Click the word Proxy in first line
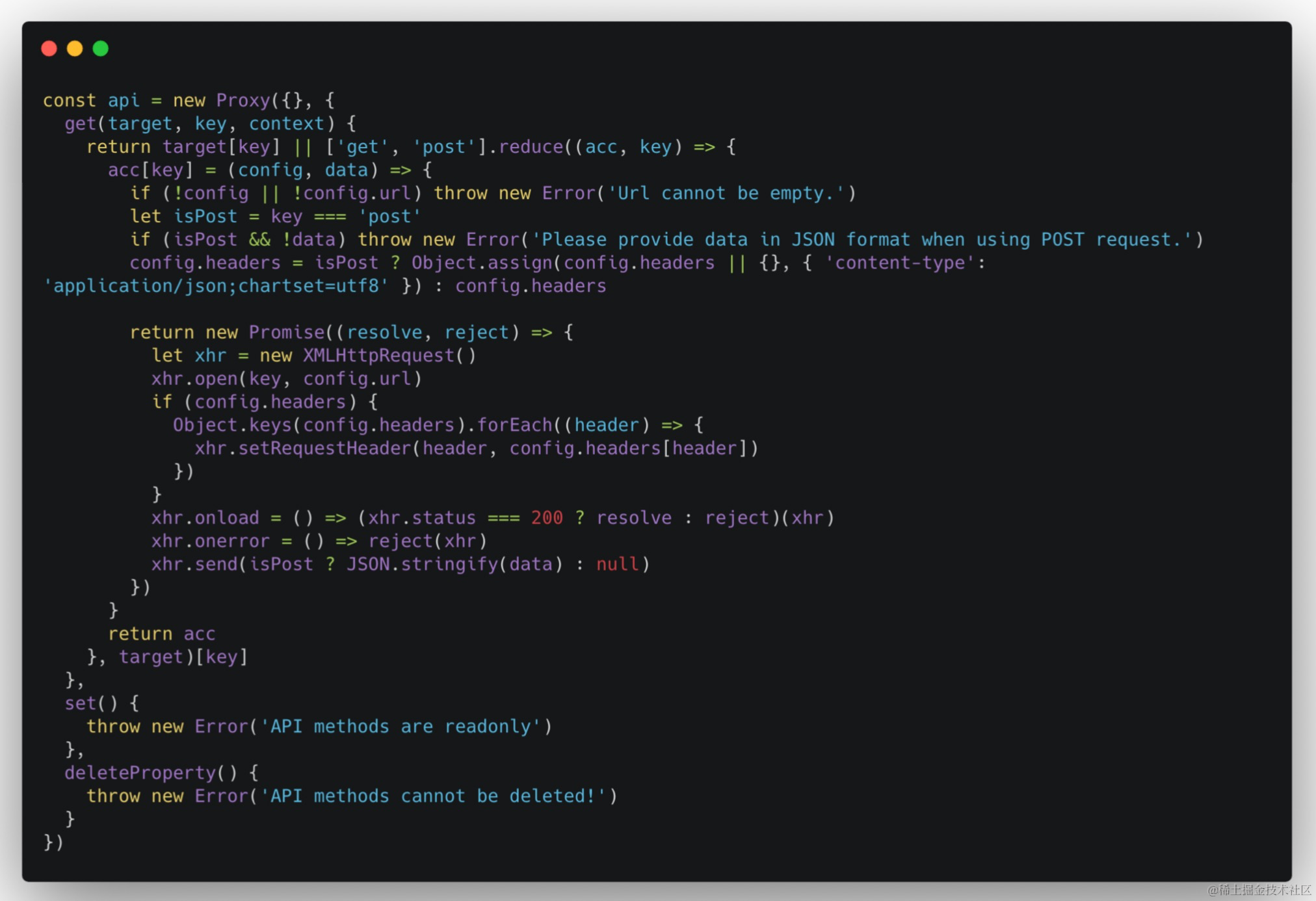1316x901 pixels. click(243, 100)
